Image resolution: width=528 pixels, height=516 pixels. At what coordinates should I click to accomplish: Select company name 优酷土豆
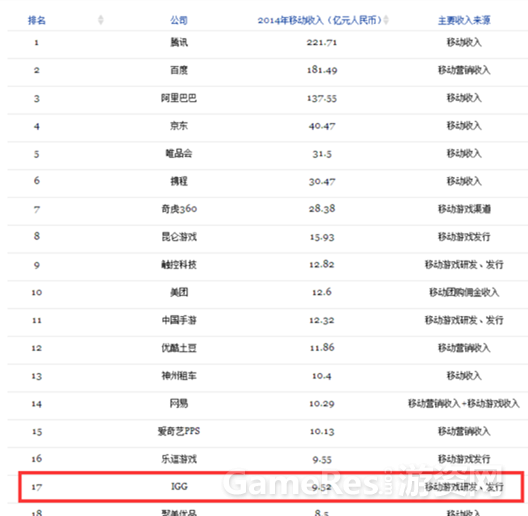pos(179,348)
